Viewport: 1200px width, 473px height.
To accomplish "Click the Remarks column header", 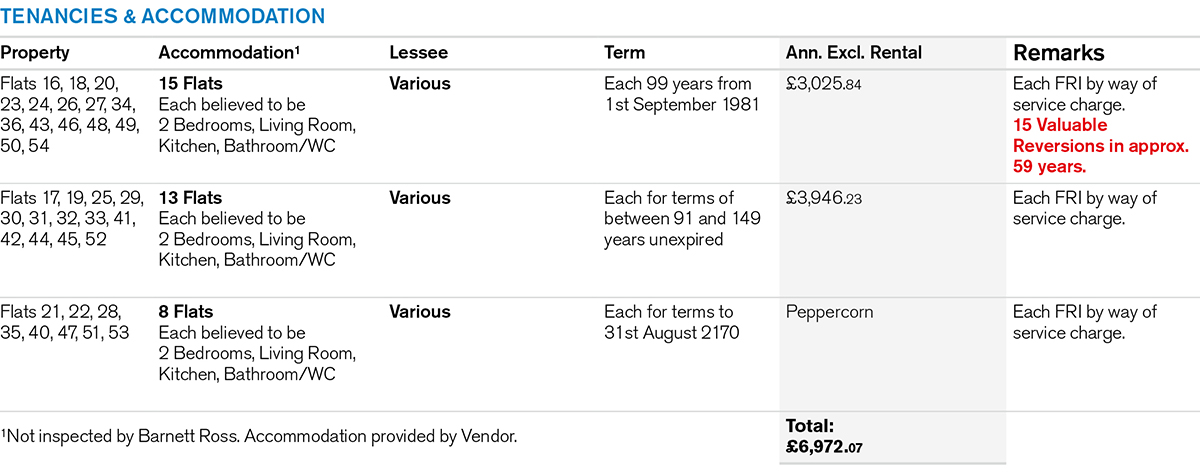I will [1061, 53].
